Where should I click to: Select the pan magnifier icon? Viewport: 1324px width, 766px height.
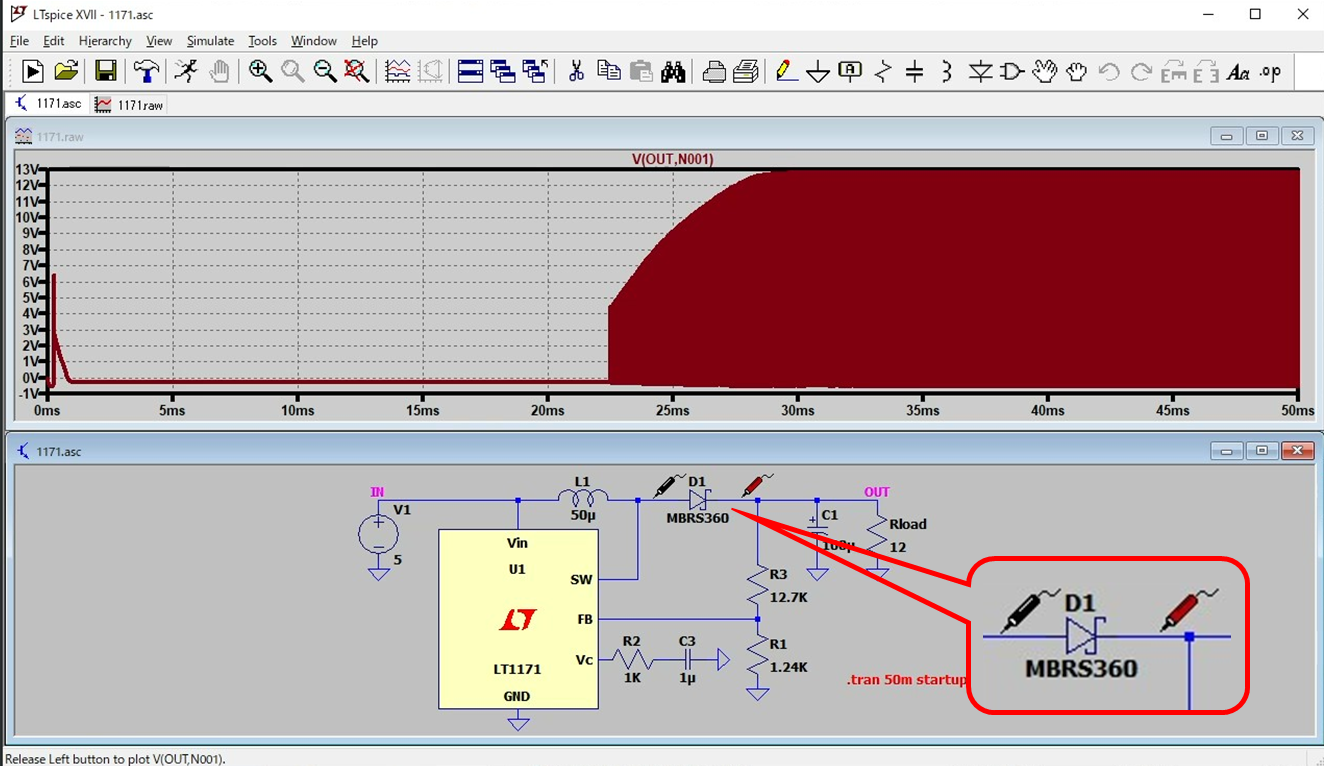pos(292,71)
